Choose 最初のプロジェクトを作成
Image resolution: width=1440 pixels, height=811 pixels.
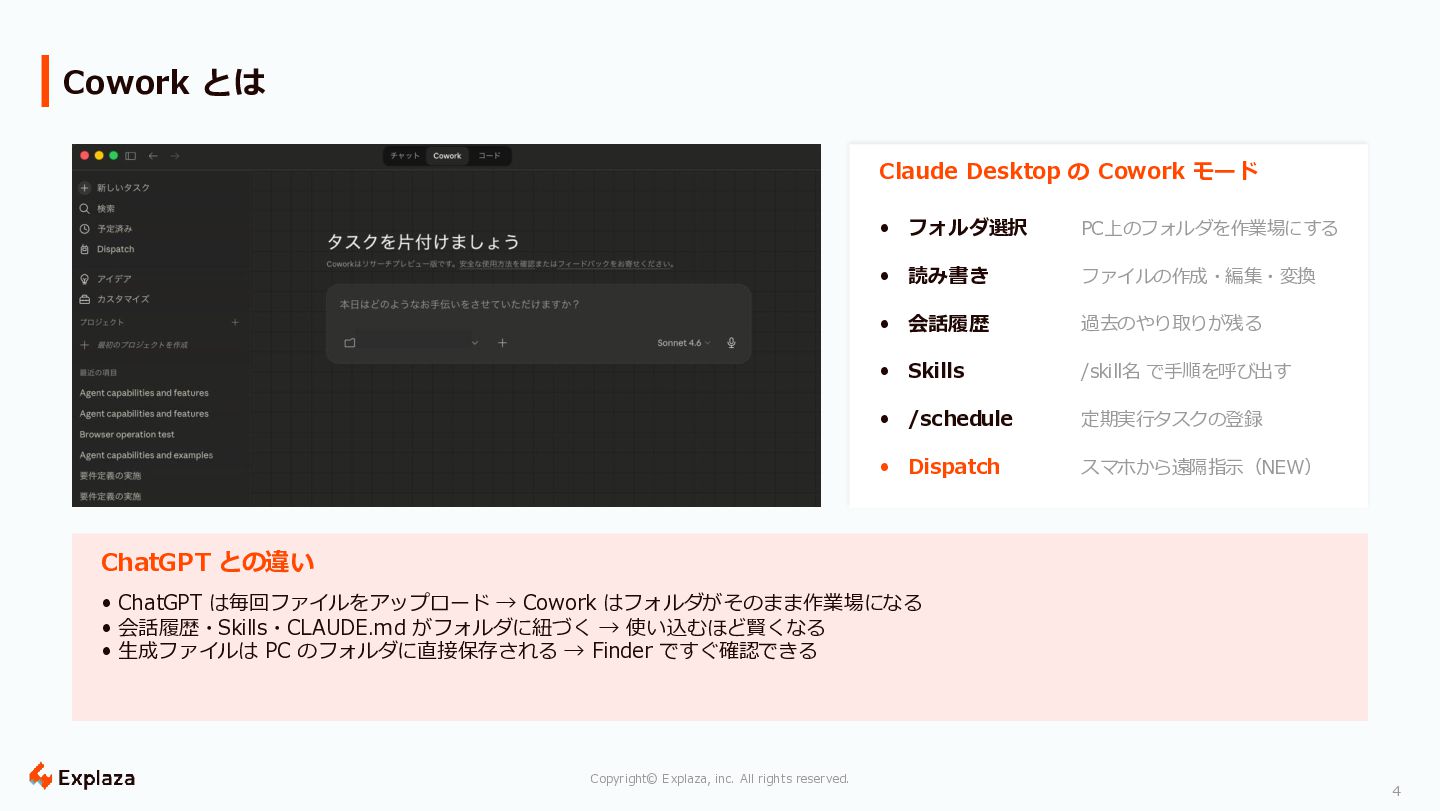tap(134, 345)
